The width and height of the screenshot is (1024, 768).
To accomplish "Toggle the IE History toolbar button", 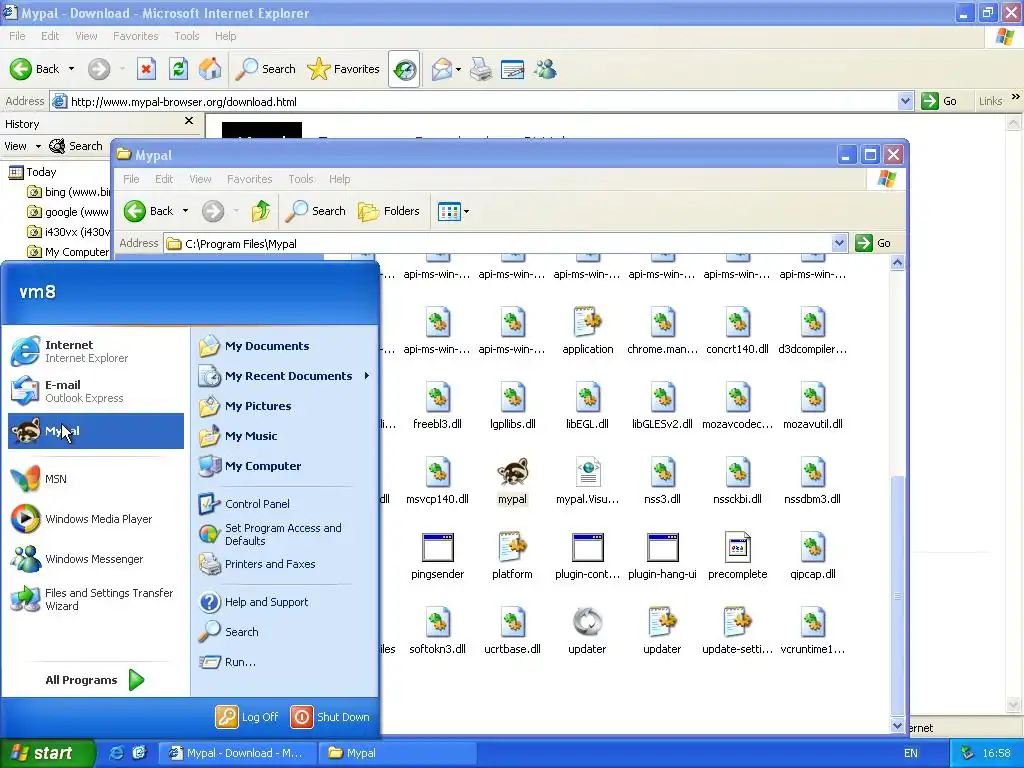I will tap(404, 69).
